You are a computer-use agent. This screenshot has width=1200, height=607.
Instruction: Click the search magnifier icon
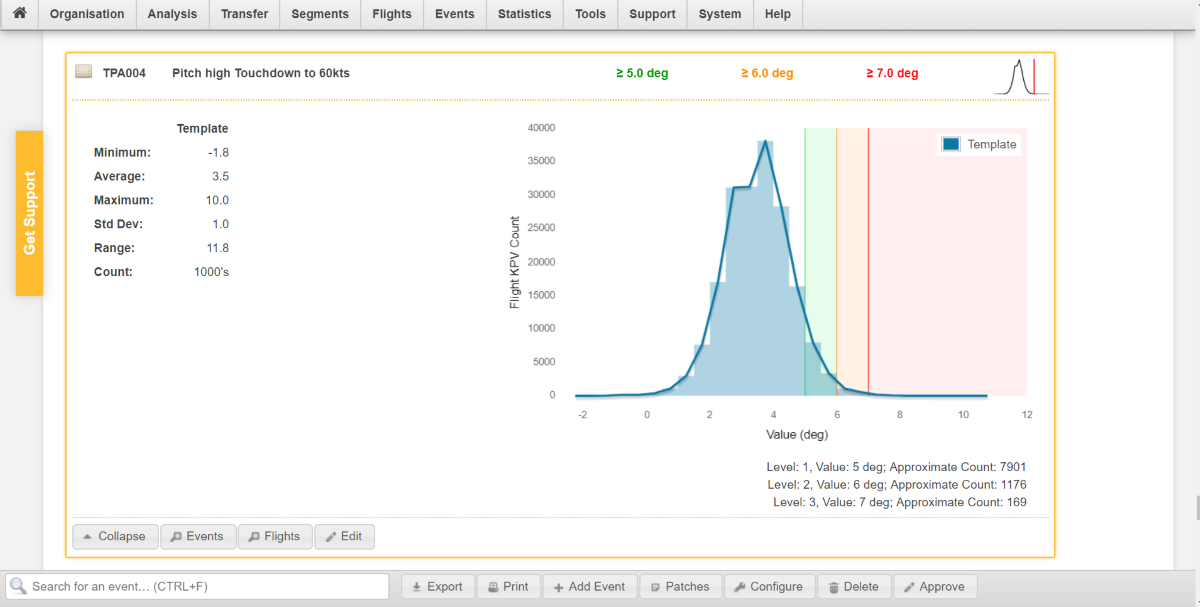coord(18,586)
